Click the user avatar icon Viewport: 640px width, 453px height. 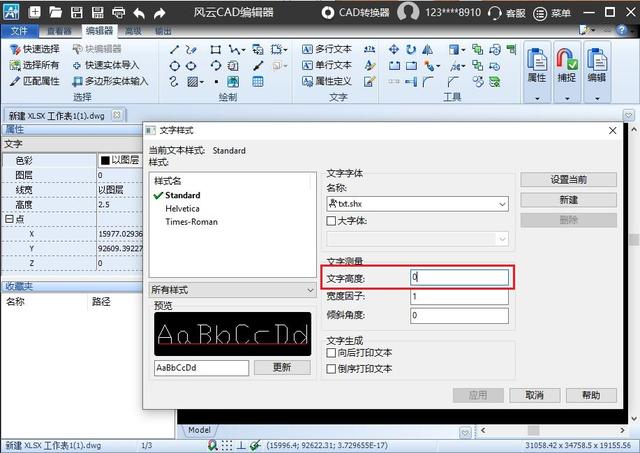click(408, 12)
